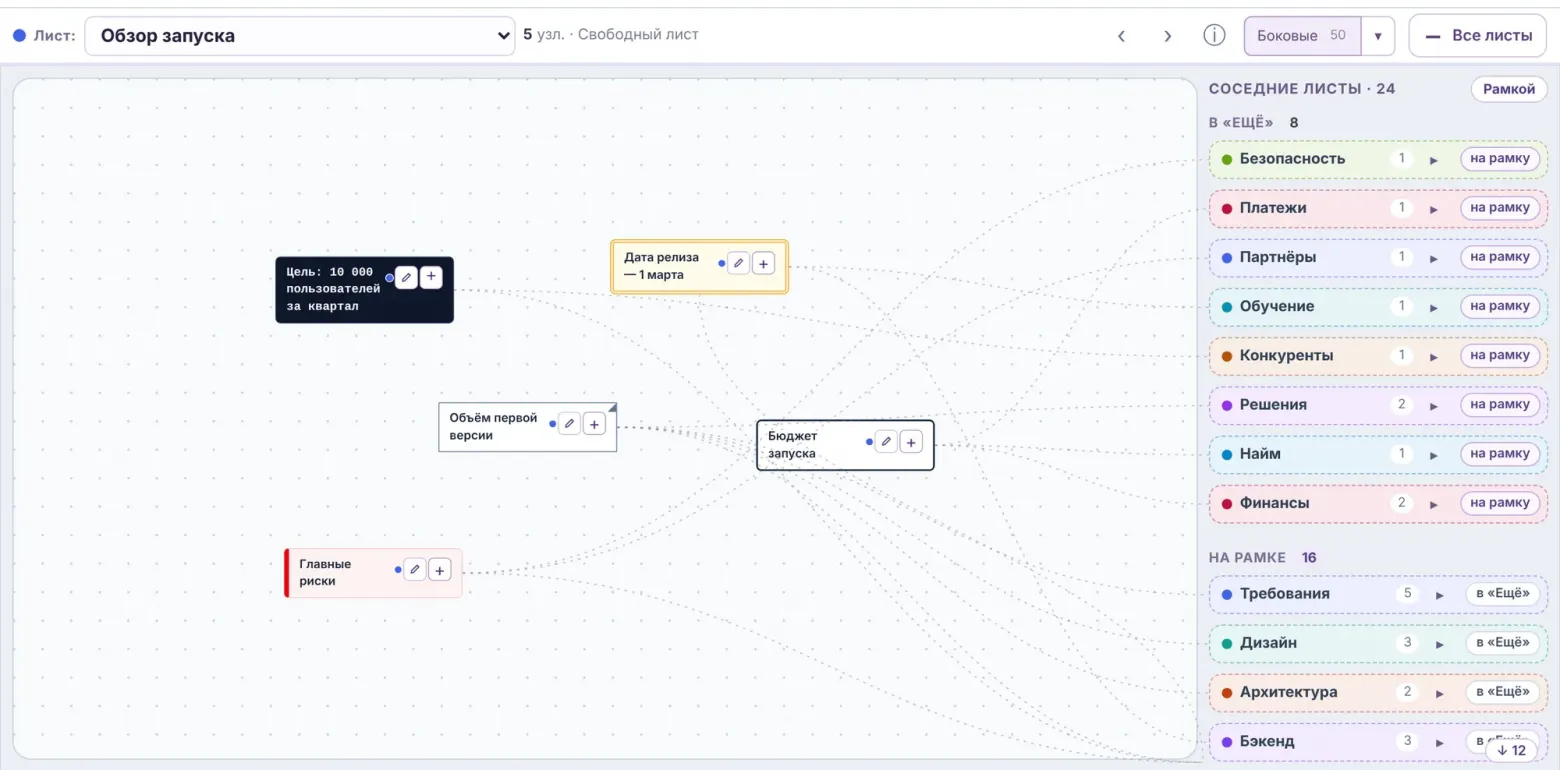Go to the previous sheet arrow
Image resolution: width=1560 pixels, height=770 pixels.
(1121, 36)
